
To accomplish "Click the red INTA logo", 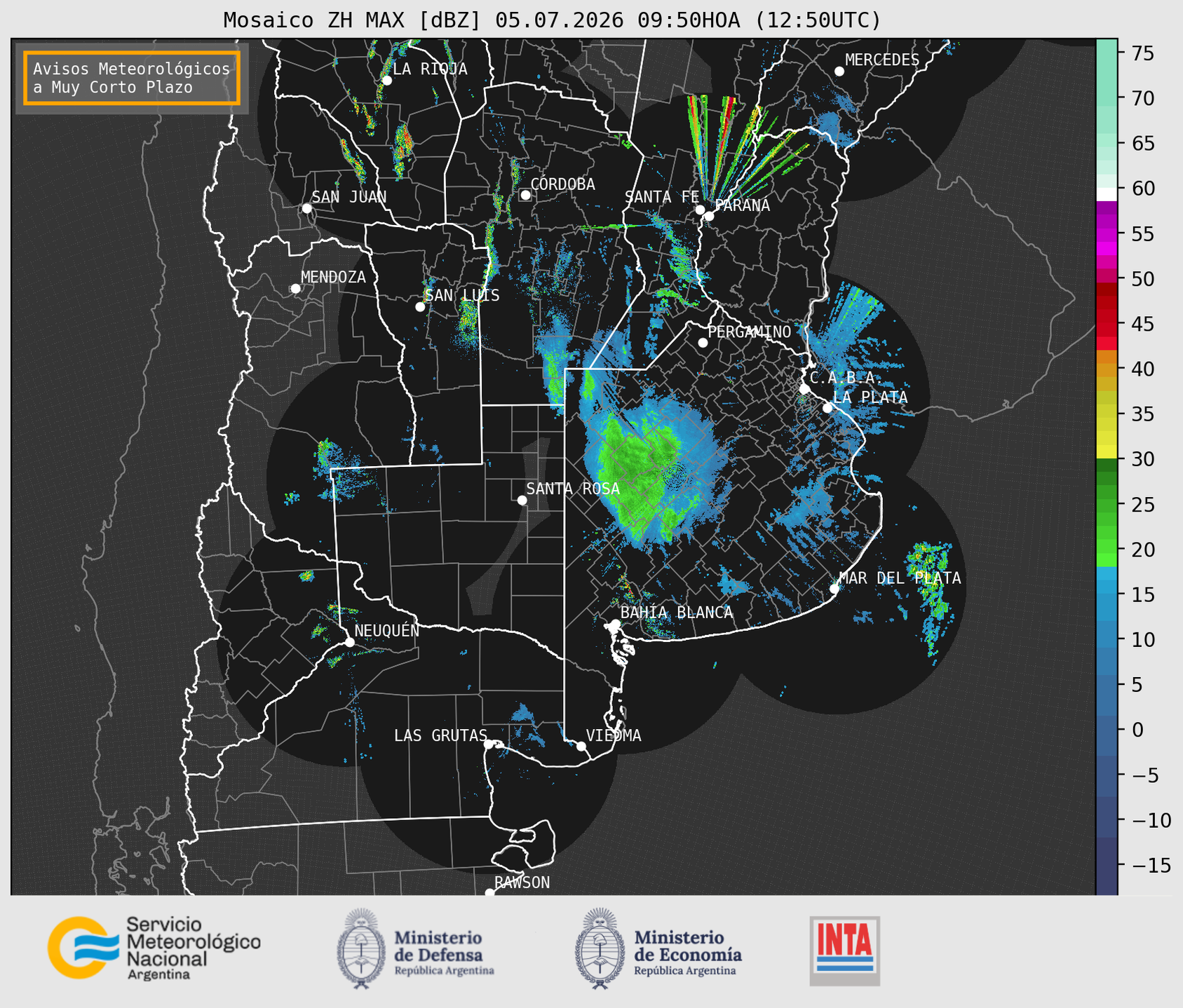I will 845,951.
